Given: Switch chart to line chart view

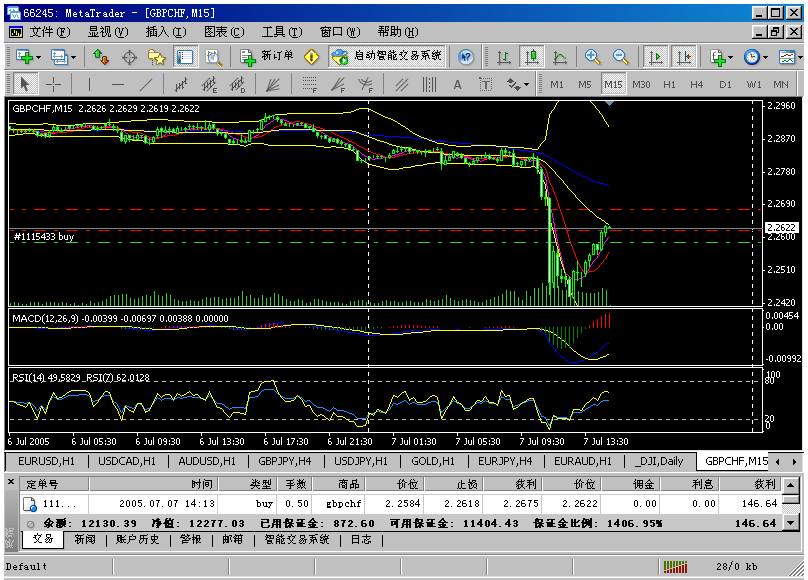Looking at the screenshot, I should point(560,57).
